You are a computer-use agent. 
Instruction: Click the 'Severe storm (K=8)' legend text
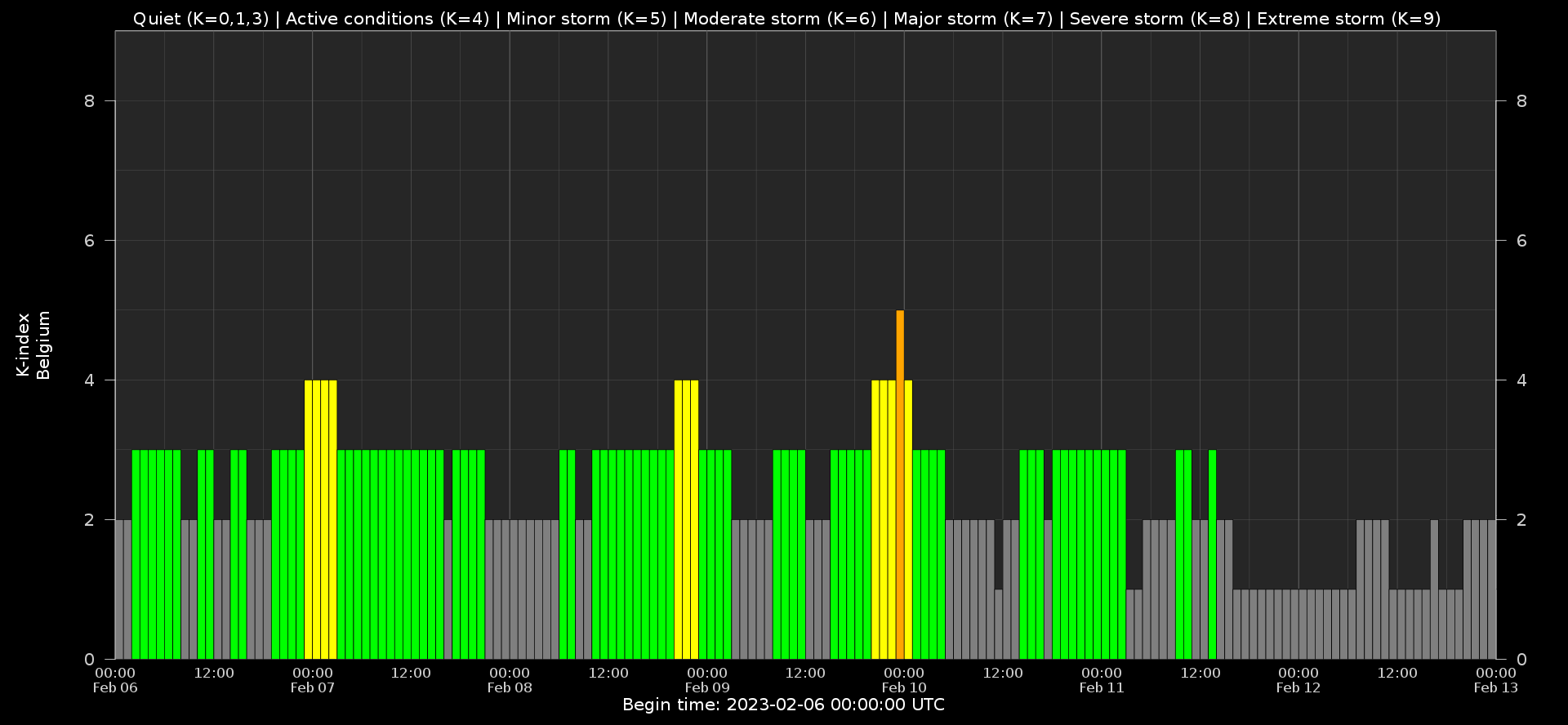(1155, 19)
